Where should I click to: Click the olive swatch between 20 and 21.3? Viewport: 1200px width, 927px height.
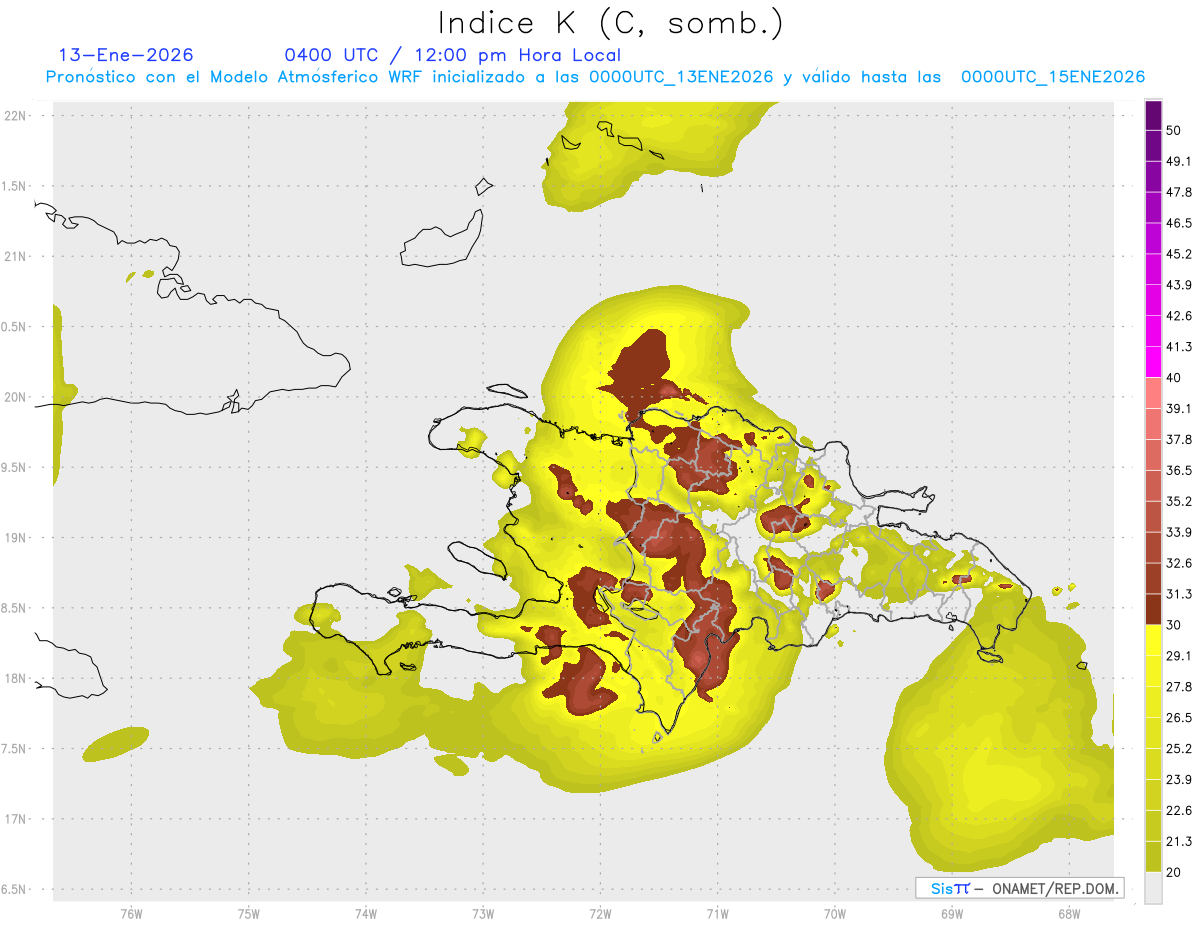click(1153, 856)
